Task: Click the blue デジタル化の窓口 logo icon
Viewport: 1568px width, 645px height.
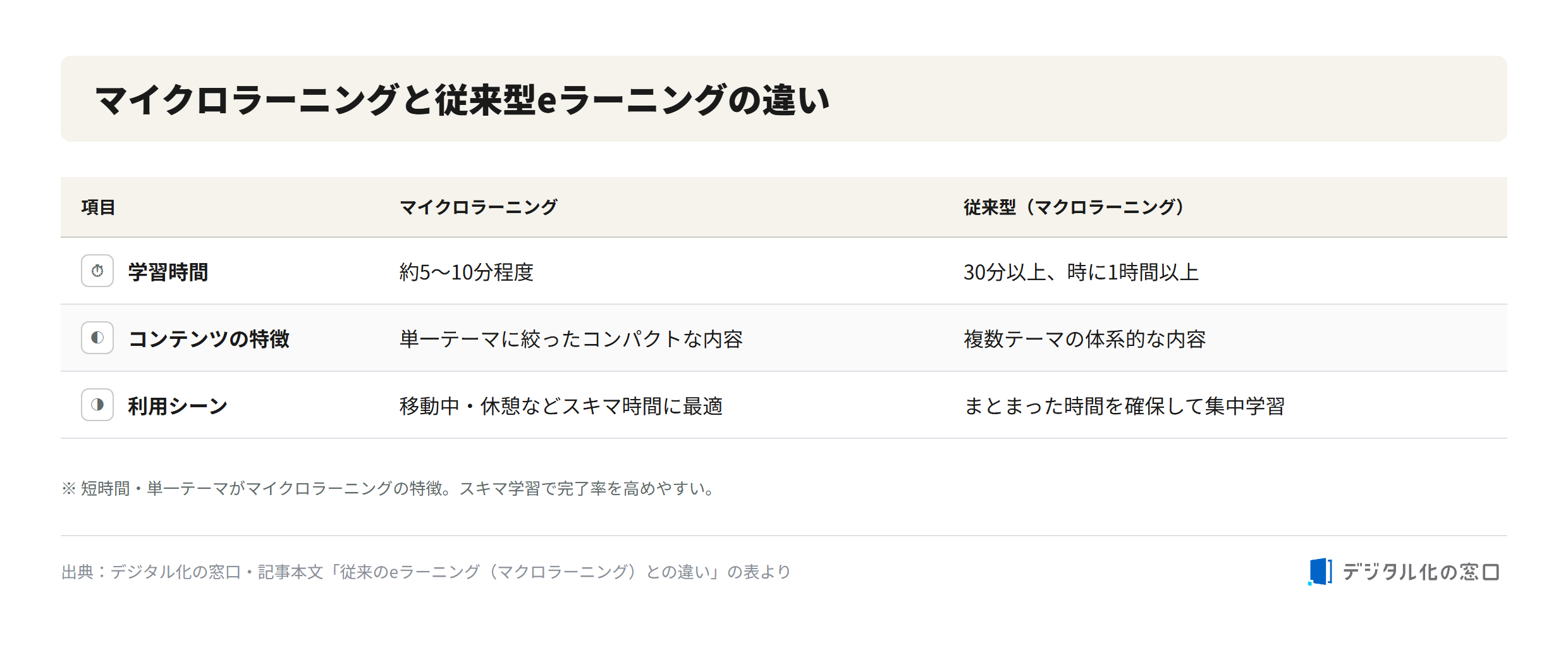Action: (x=1320, y=572)
